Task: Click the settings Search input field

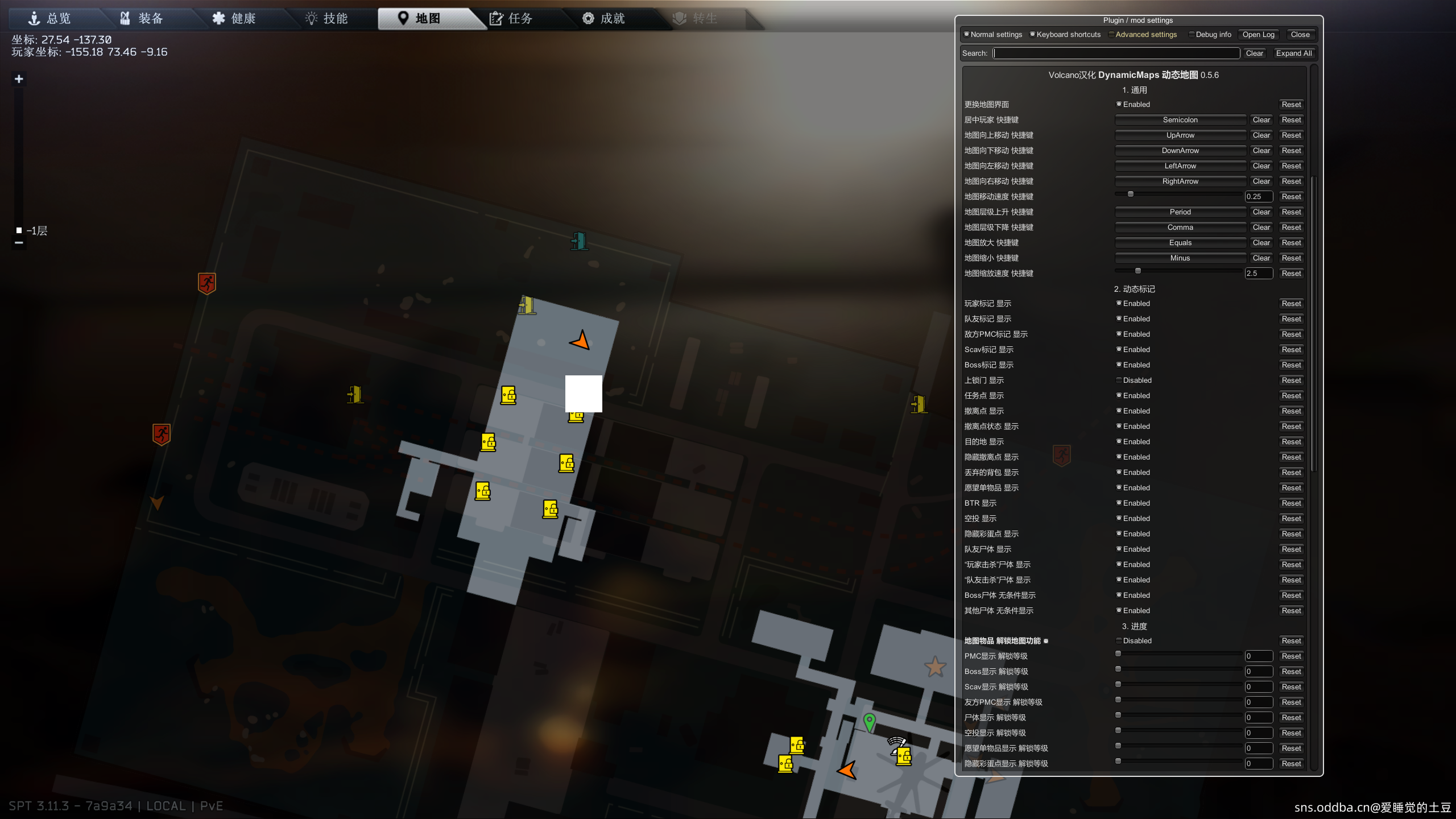Action: (1116, 53)
